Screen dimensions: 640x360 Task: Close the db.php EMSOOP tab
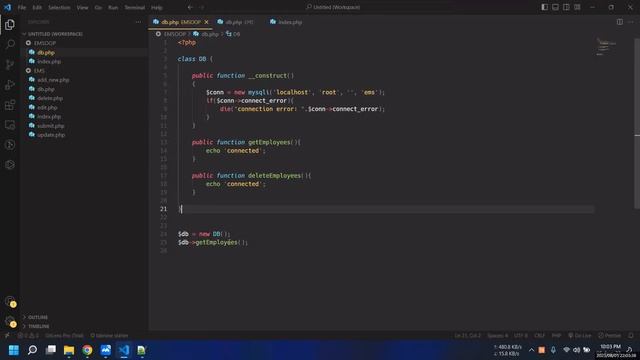[207, 22]
